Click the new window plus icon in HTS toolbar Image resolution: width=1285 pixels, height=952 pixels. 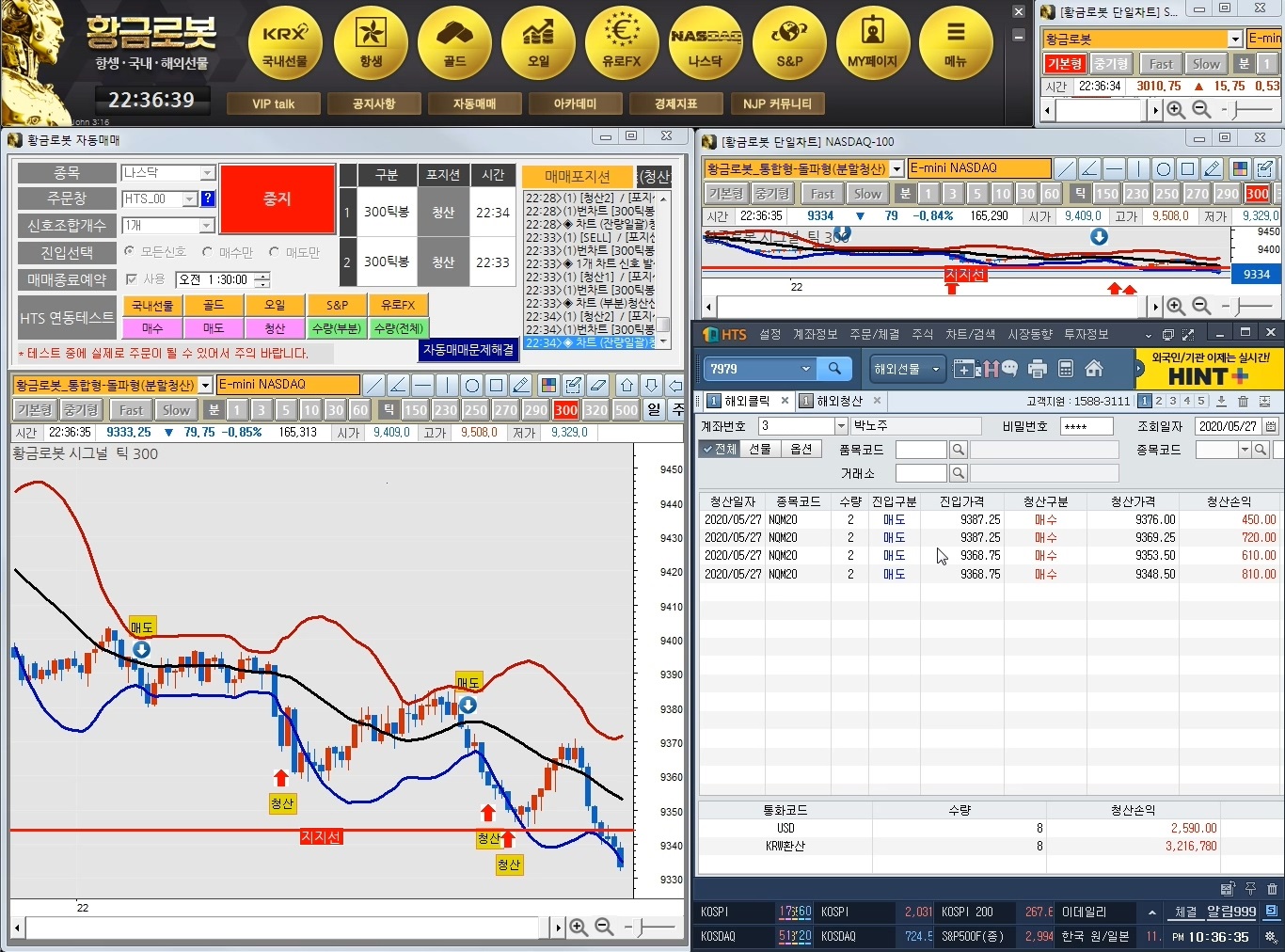(x=963, y=369)
